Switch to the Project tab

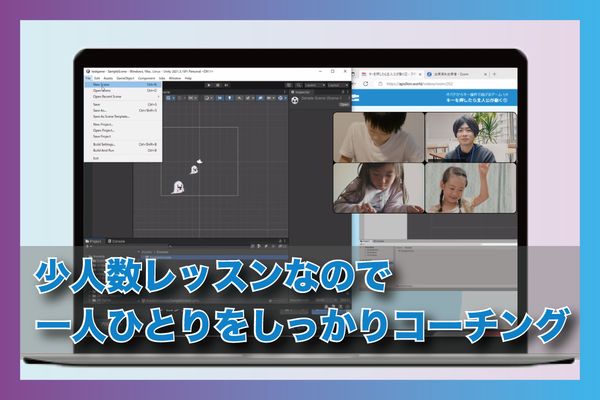94,241
